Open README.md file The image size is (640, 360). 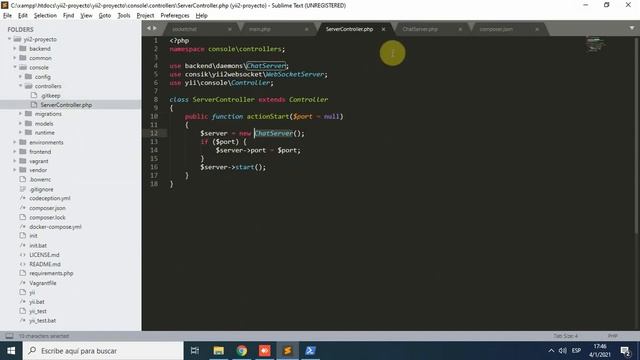pyautogui.click(x=45, y=264)
